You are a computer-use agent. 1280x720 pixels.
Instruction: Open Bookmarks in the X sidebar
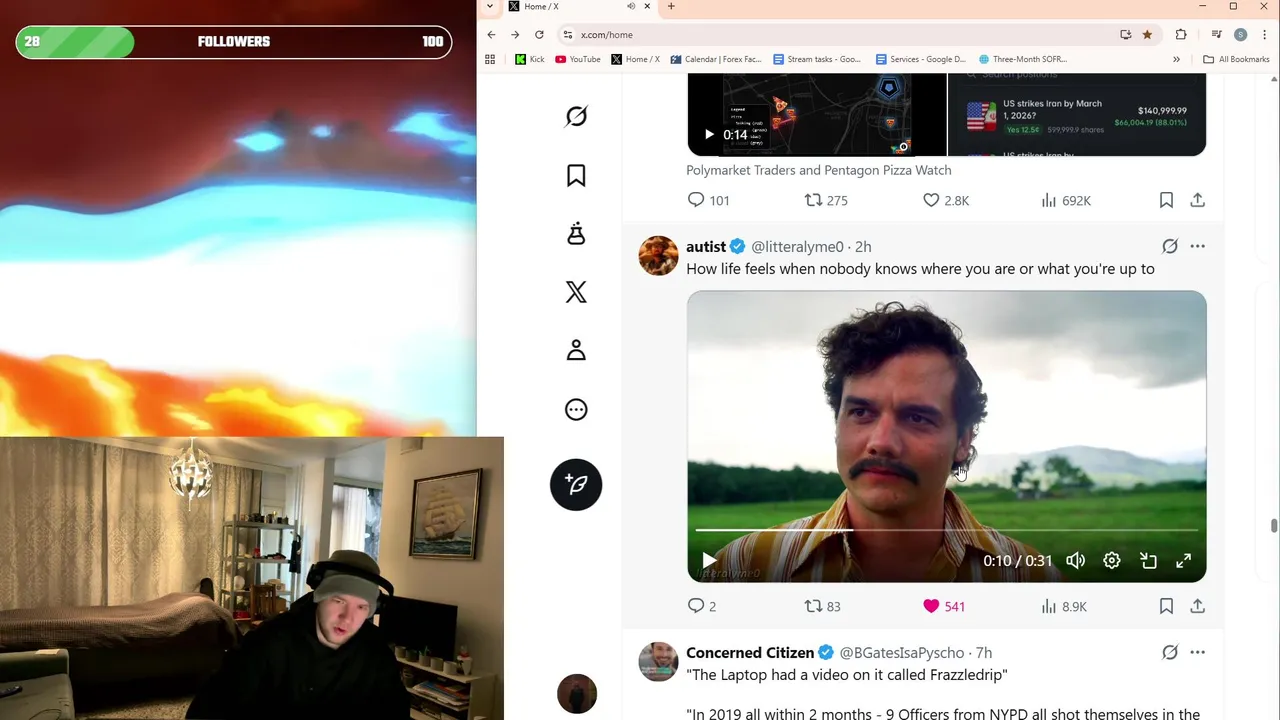coord(576,176)
